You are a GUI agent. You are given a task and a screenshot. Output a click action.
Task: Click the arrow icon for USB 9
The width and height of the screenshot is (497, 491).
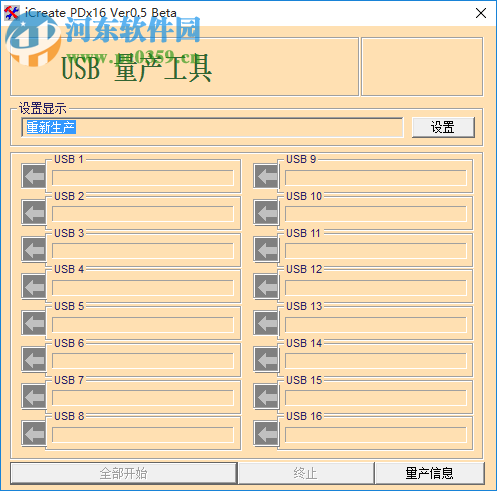[266, 176]
